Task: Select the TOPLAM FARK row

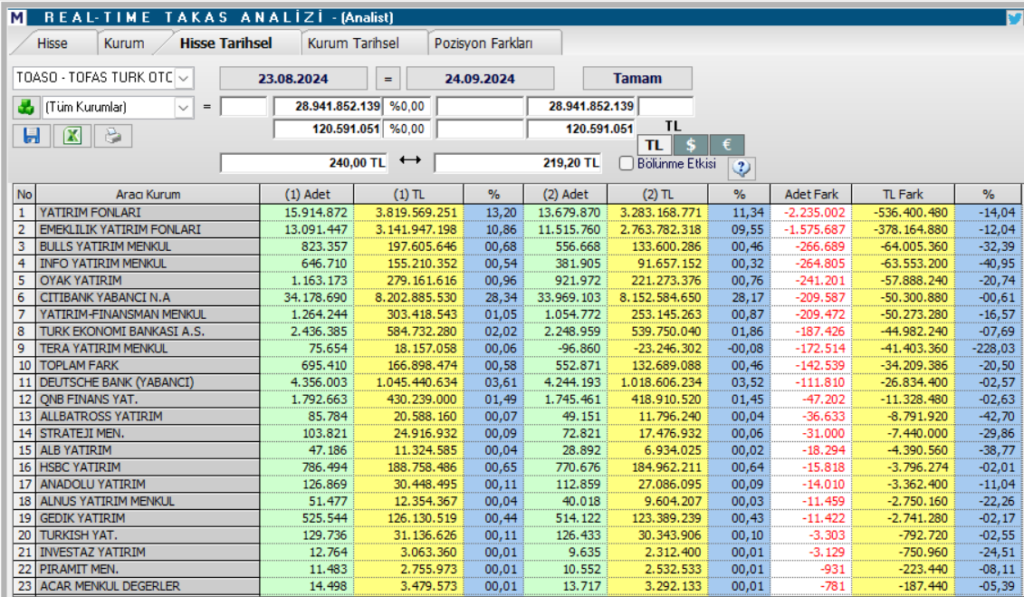Action: [517, 365]
